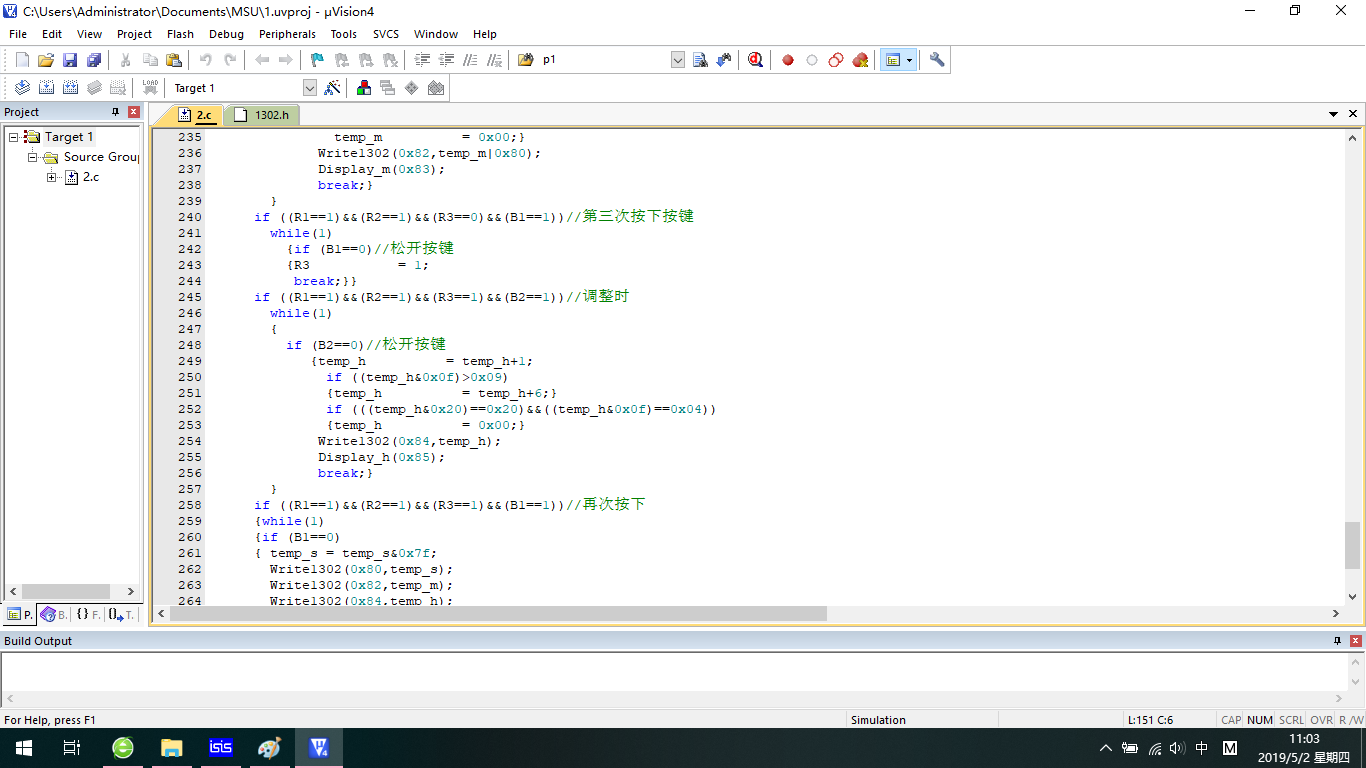This screenshot has width=1366, height=768.
Task: Open the Flash menu
Action: [181, 34]
